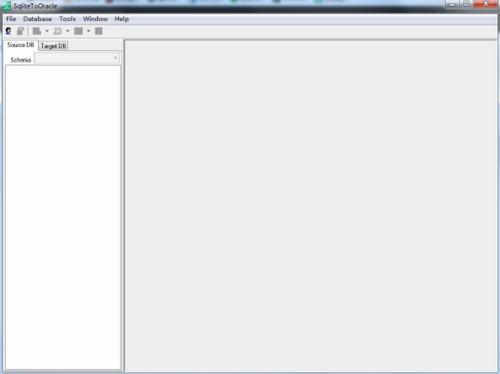Click inside the empty schema object list
Viewport: 500px width, 374px height.
click(63, 217)
